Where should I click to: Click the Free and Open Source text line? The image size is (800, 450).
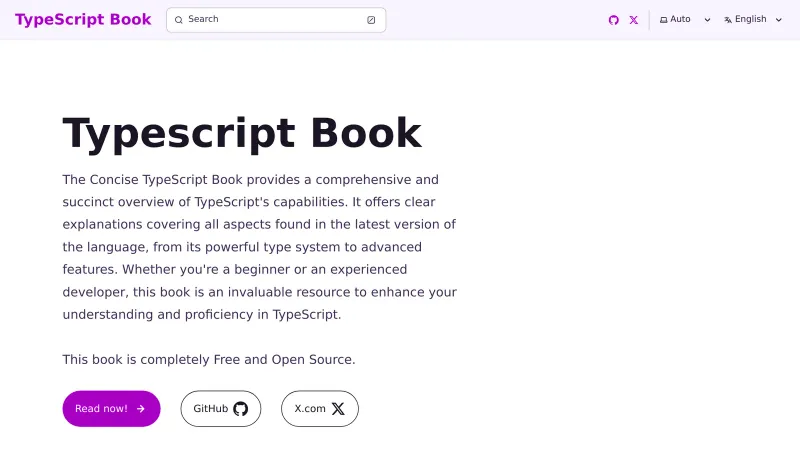click(x=209, y=359)
